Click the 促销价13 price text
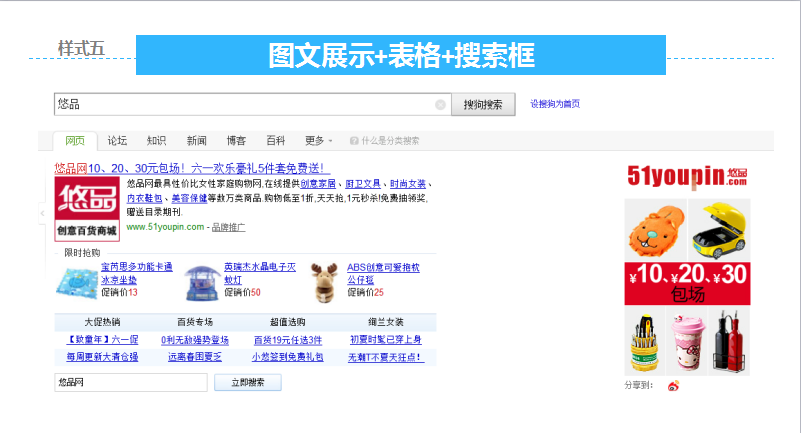Screen dimensions: 801x433 pyautogui.click(x=120, y=293)
